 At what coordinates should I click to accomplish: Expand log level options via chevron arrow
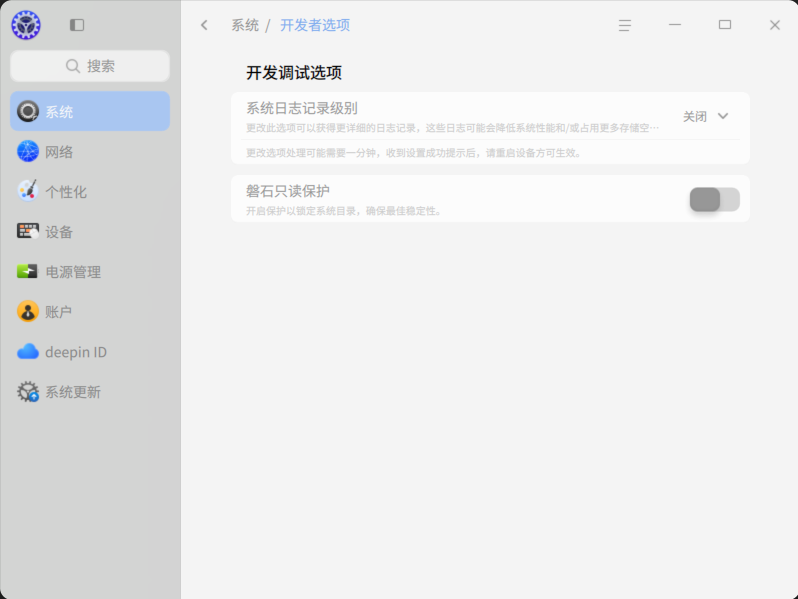[723, 116]
